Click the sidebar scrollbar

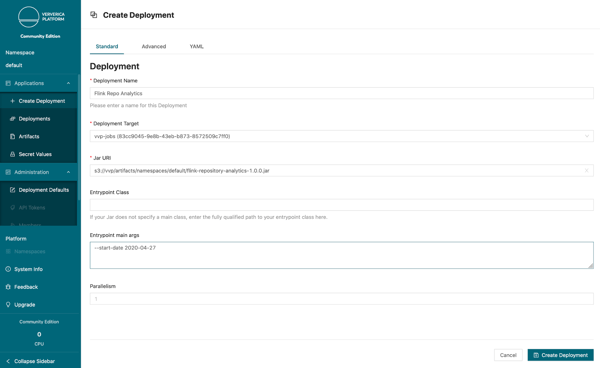[x=79, y=137]
